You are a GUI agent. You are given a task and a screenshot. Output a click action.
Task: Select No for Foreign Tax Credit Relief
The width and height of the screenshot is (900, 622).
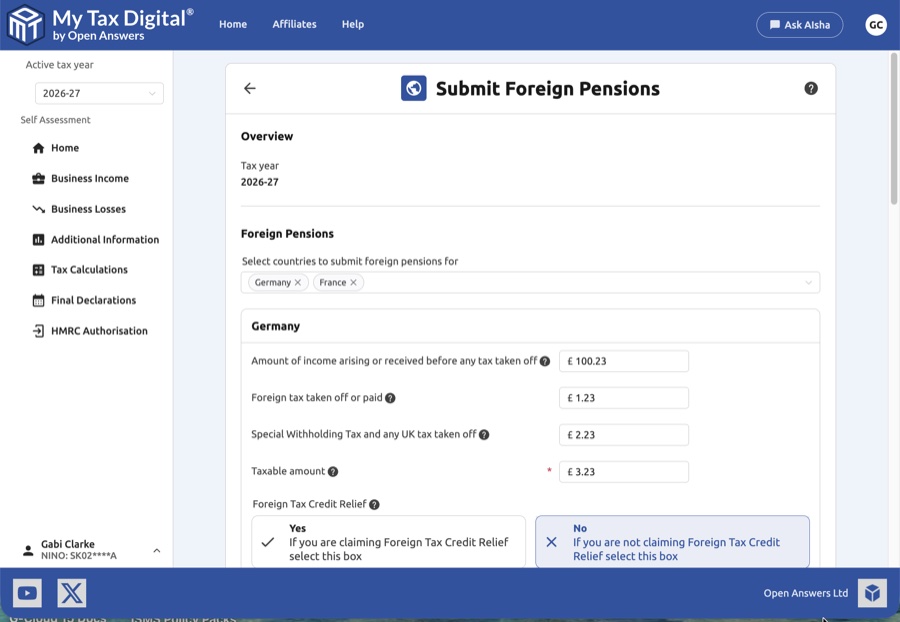(672, 541)
